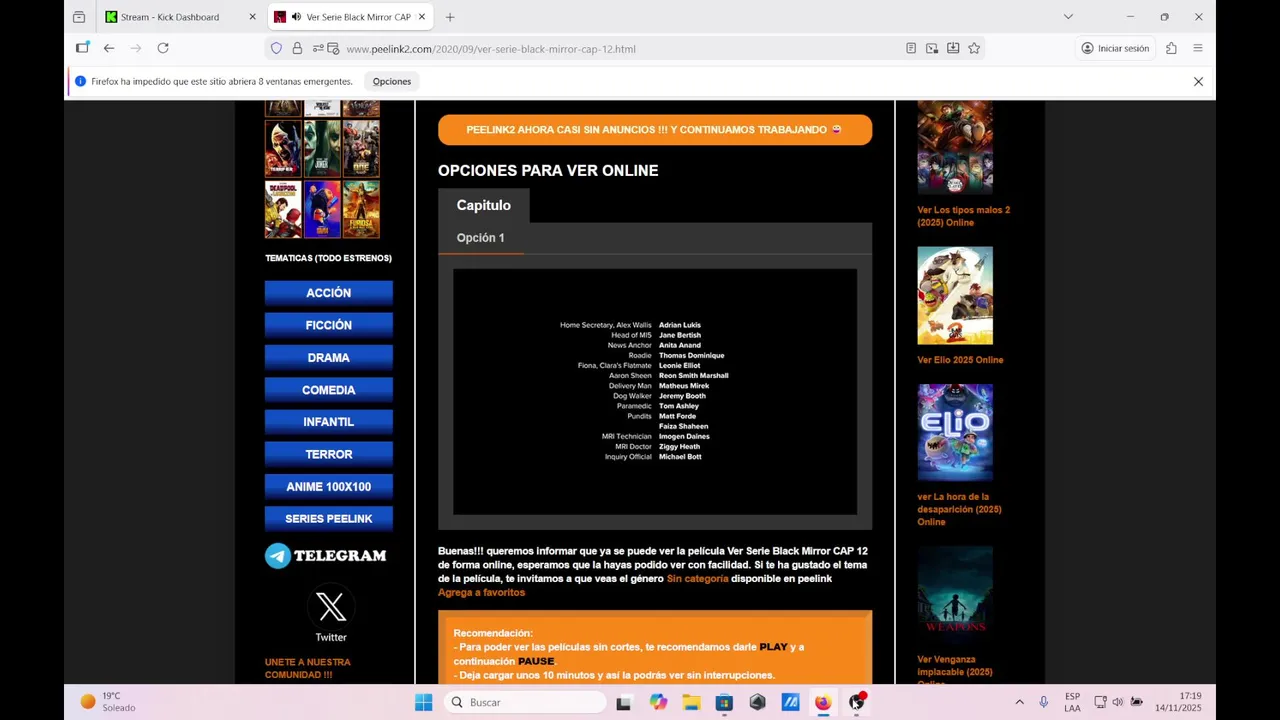Click UNETE A NUESTRA COMUNIDAD text

(307, 669)
